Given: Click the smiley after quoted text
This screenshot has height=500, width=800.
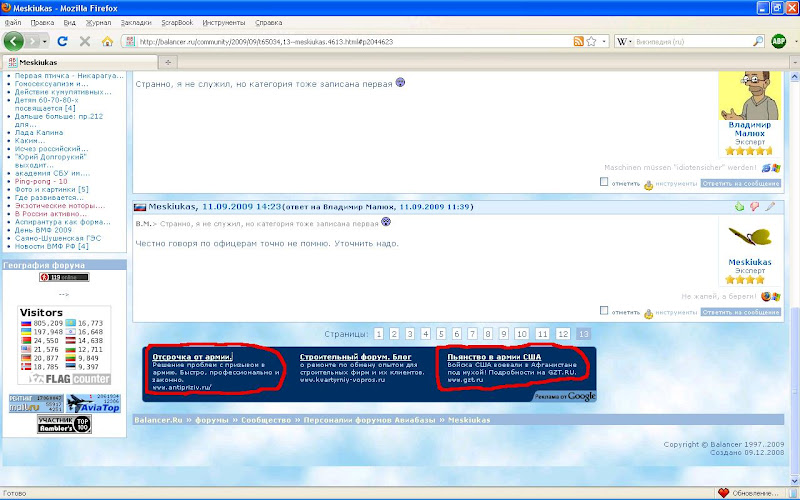Looking at the screenshot, I should 386,222.
